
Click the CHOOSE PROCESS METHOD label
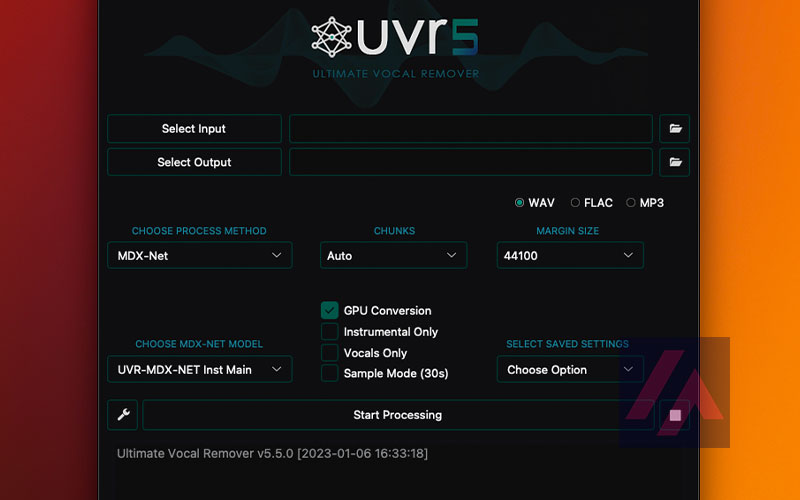point(199,231)
